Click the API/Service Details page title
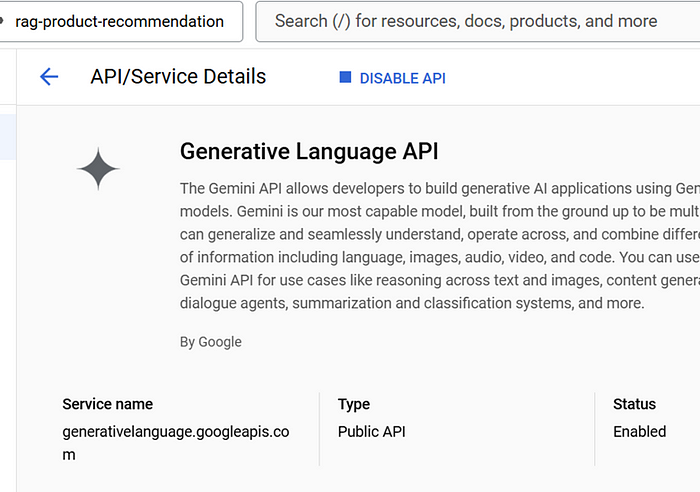 tap(178, 76)
